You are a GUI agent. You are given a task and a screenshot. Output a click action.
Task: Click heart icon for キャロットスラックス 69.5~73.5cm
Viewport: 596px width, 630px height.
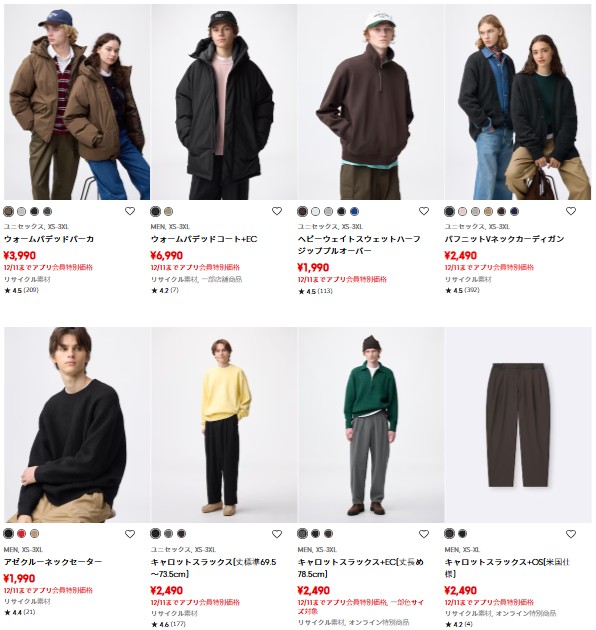pyautogui.click(x=277, y=534)
